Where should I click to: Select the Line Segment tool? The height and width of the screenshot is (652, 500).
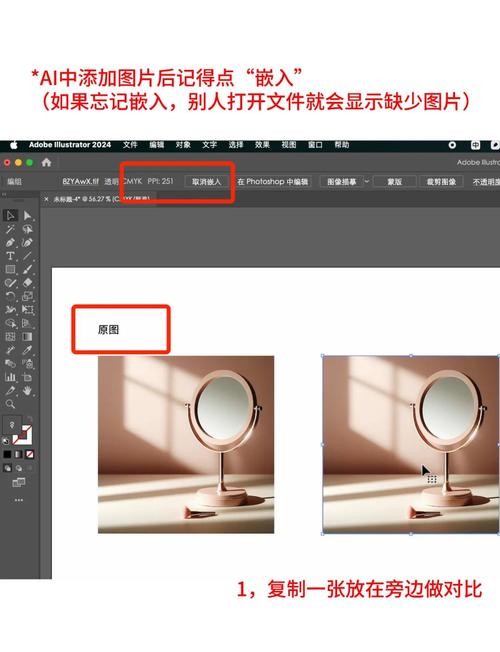coord(27,256)
